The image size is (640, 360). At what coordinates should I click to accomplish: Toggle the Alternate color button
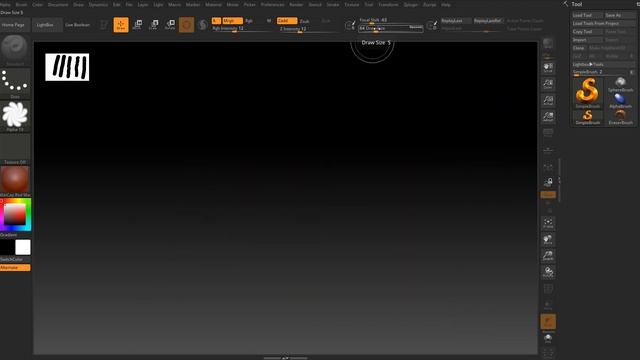[x=15, y=268]
